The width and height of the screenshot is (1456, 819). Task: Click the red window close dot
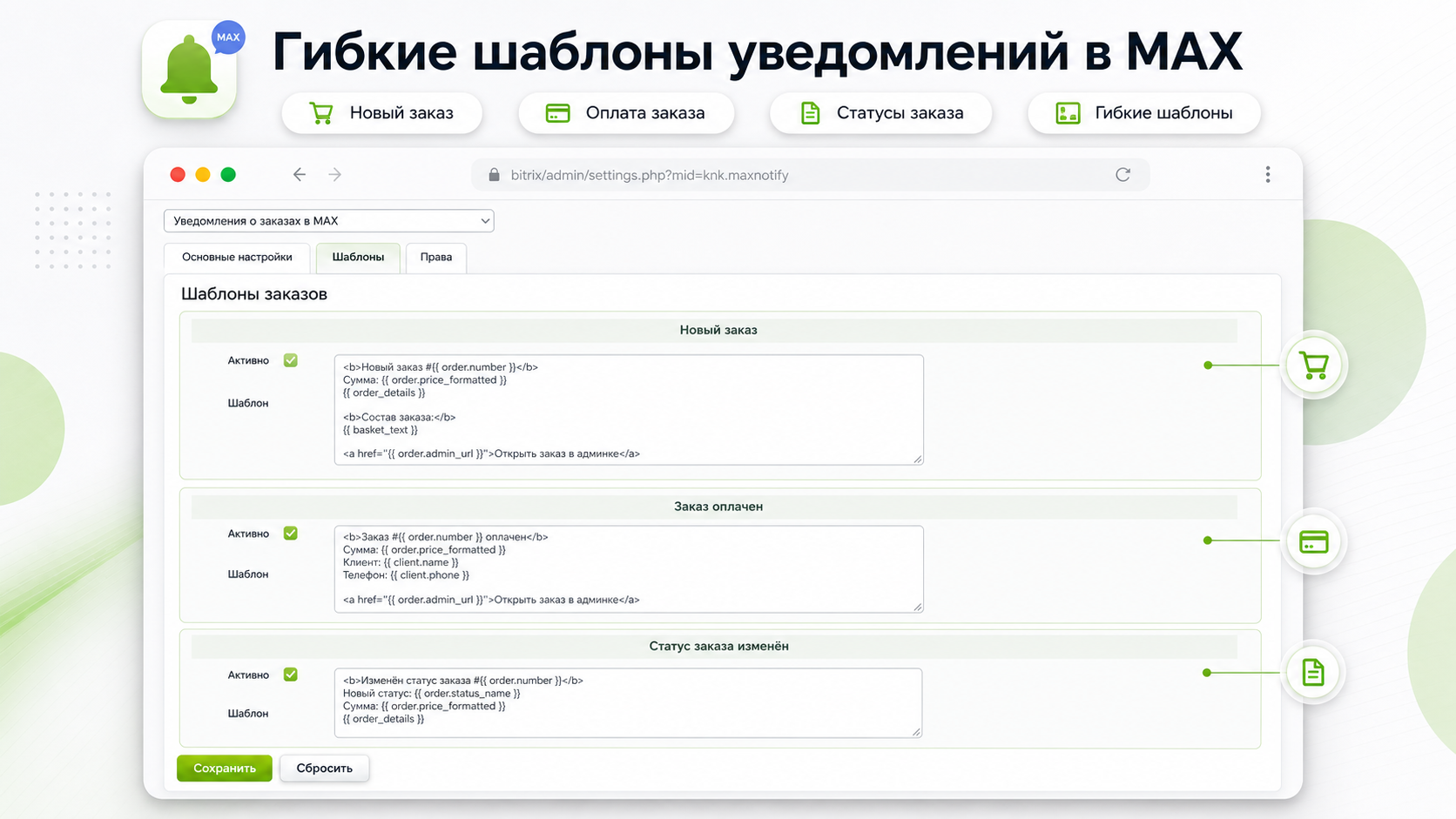178,175
